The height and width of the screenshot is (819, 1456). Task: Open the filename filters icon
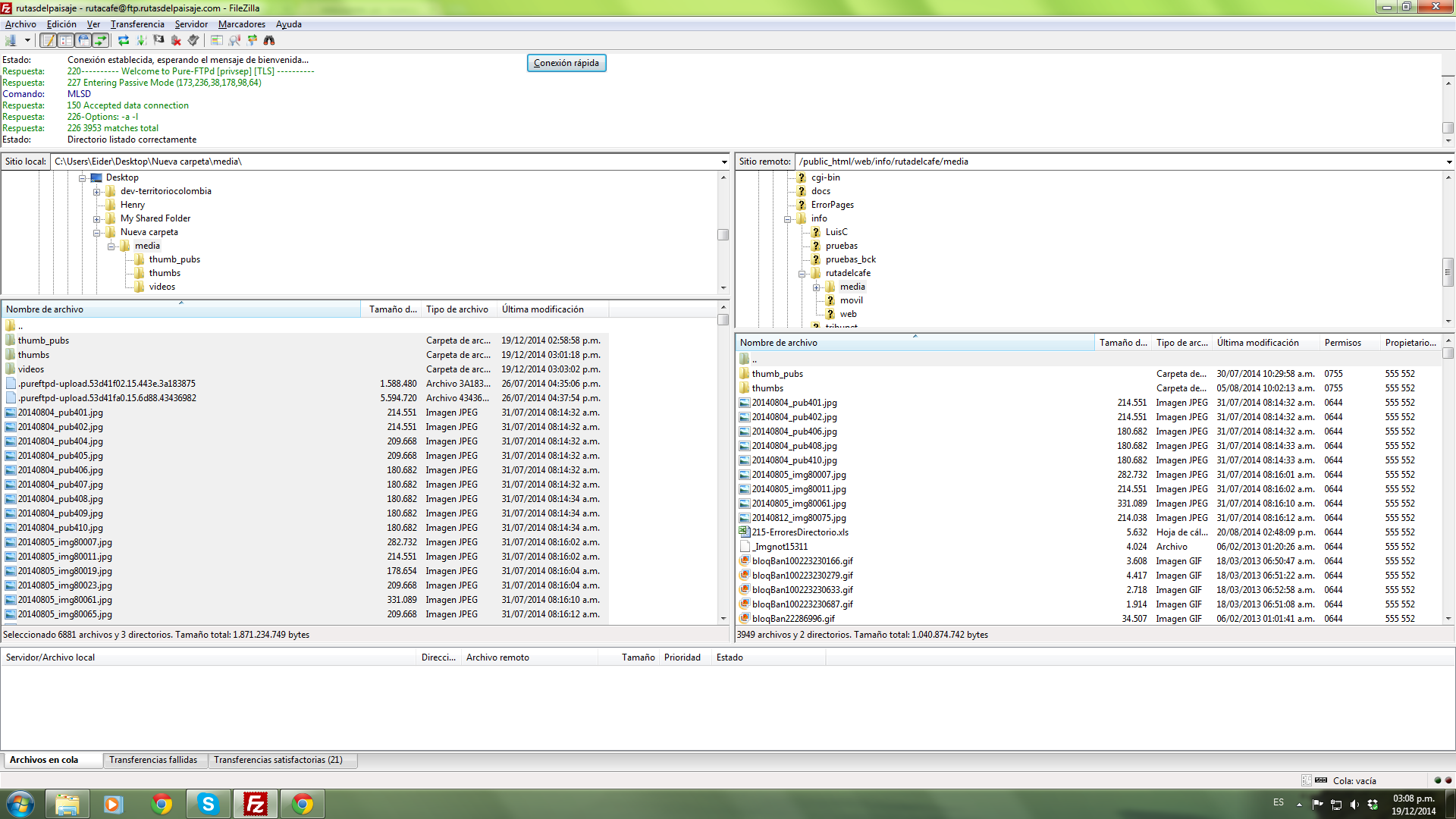[x=234, y=40]
